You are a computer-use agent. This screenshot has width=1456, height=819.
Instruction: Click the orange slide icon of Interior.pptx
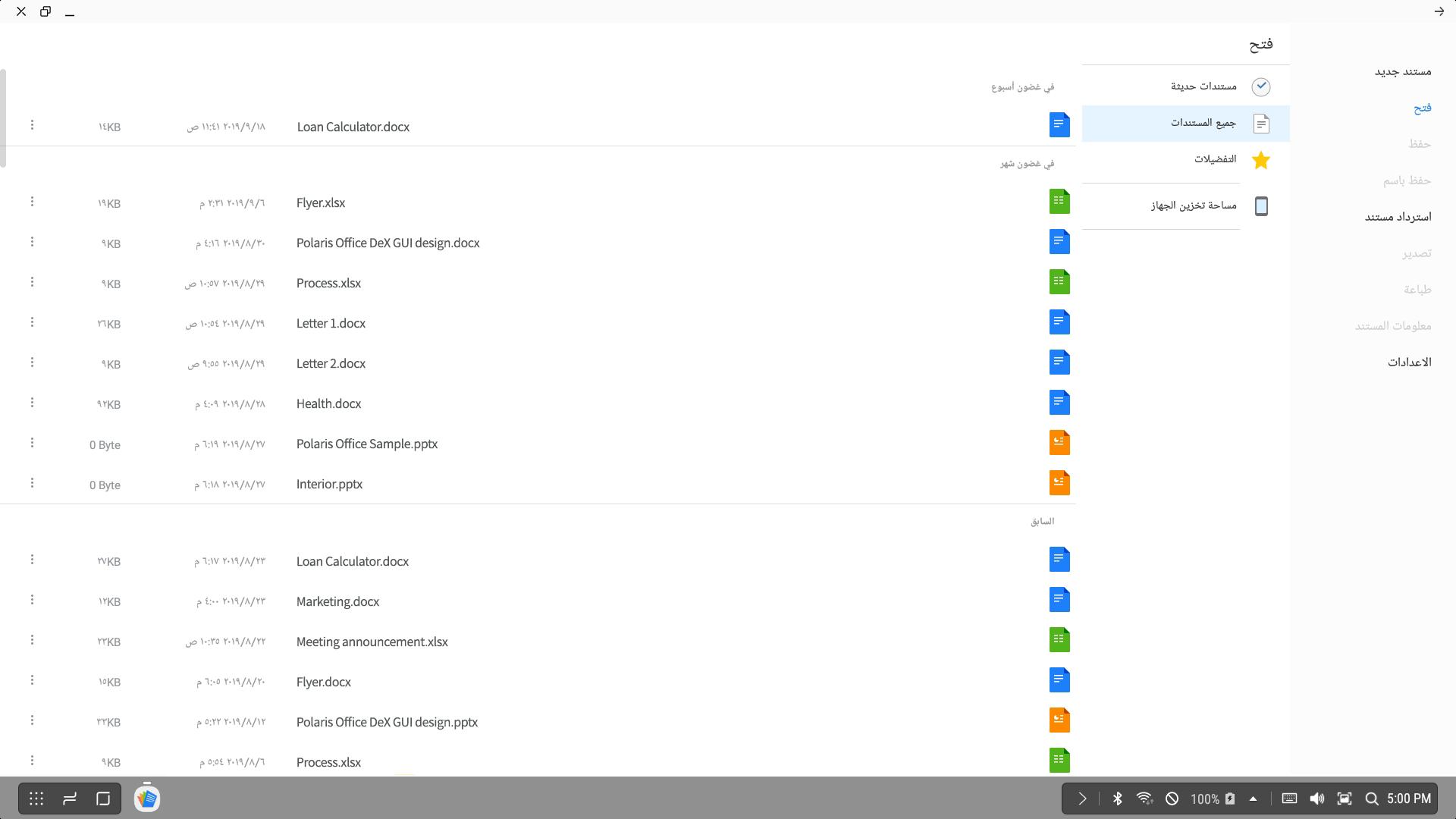(1059, 483)
